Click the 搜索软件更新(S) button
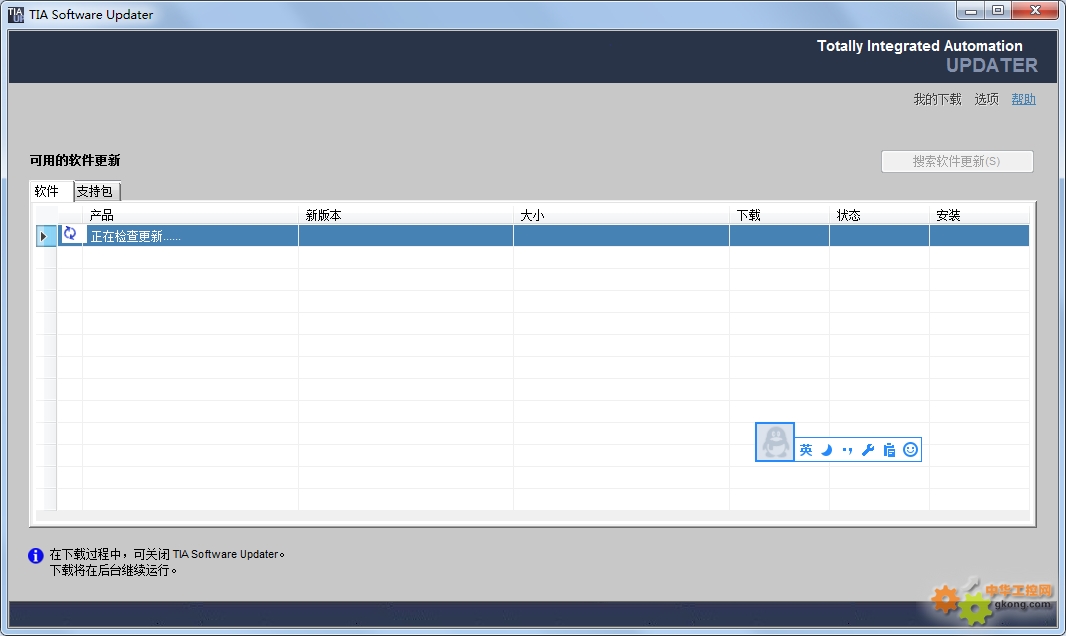 click(x=957, y=162)
